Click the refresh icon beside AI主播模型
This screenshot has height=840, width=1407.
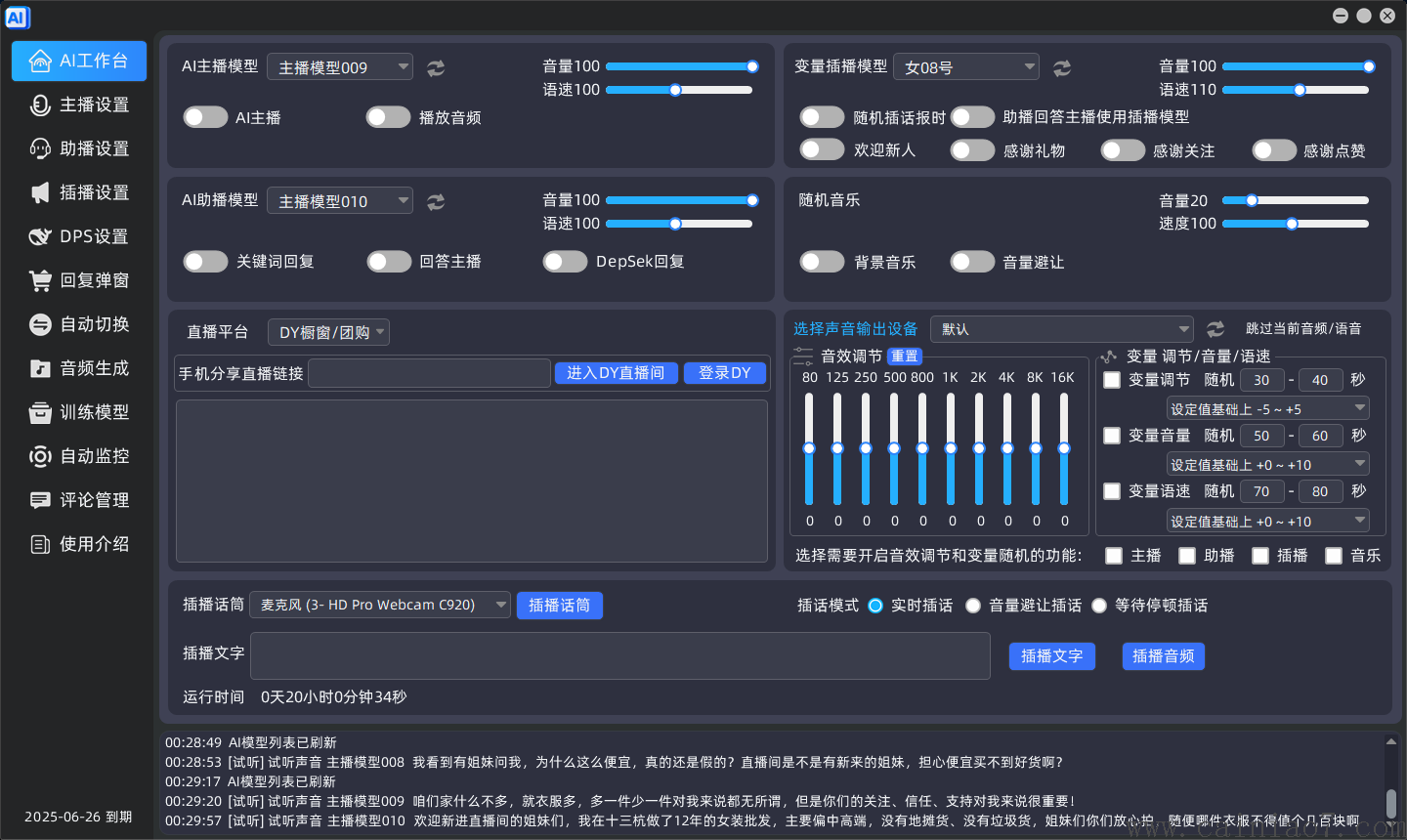[435, 67]
